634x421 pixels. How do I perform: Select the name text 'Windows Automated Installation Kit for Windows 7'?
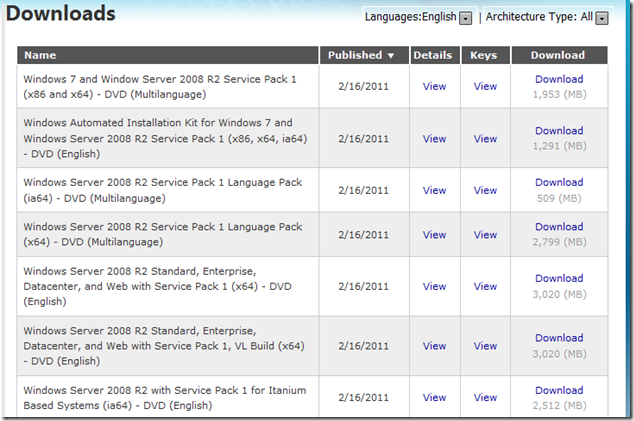tap(148, 123)
